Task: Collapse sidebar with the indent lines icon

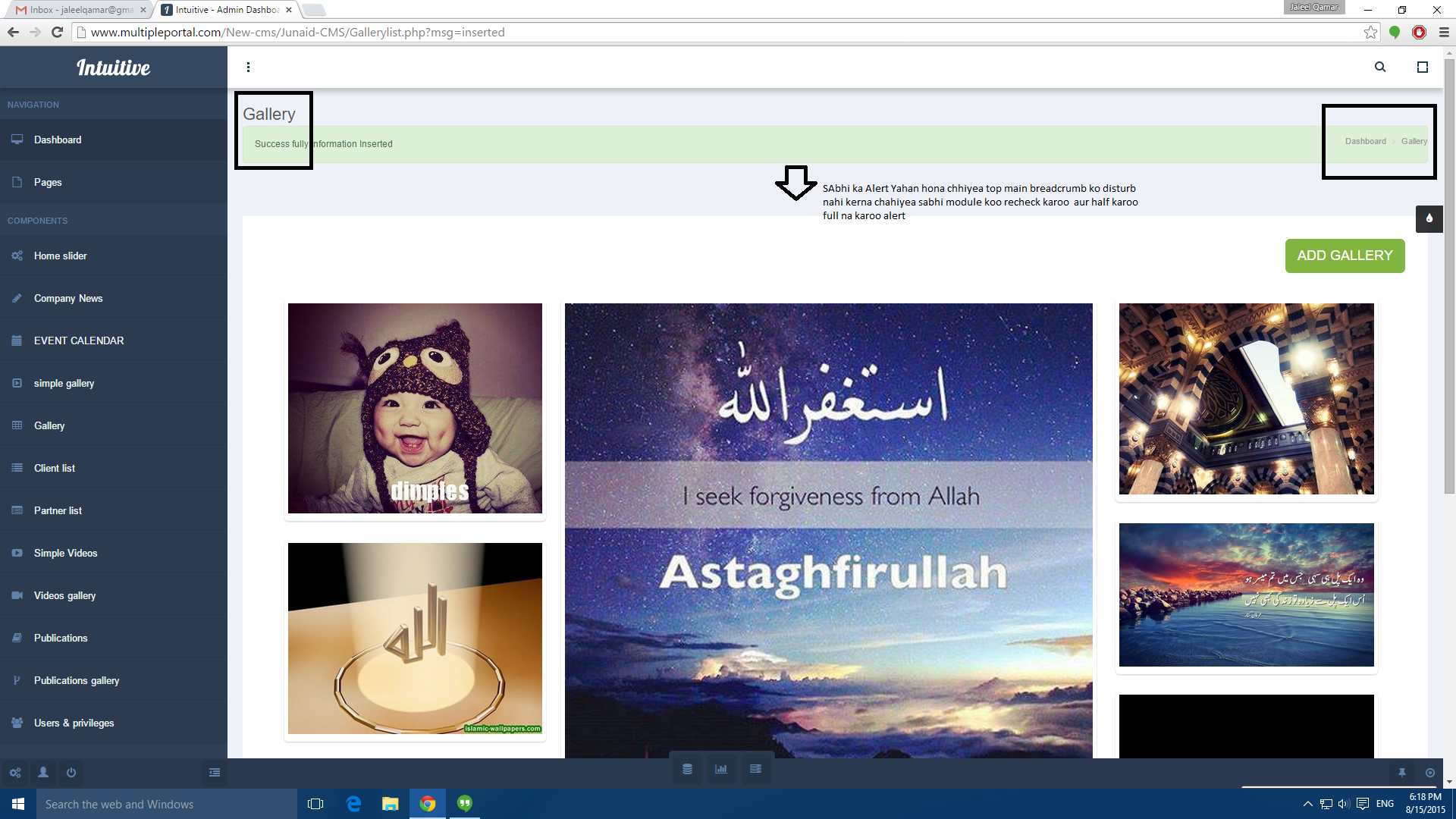Action: (215, 773)
